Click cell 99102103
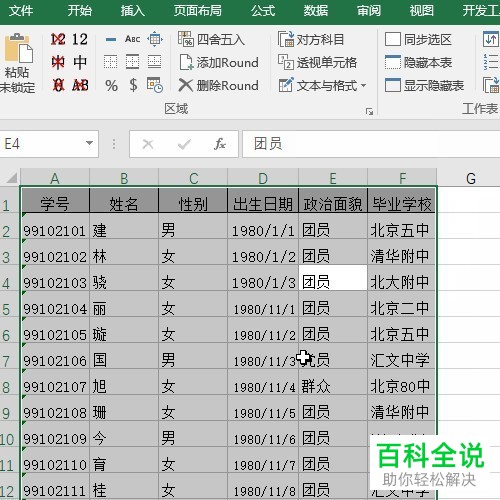This screenshot has width=500, height=500. 55,278
